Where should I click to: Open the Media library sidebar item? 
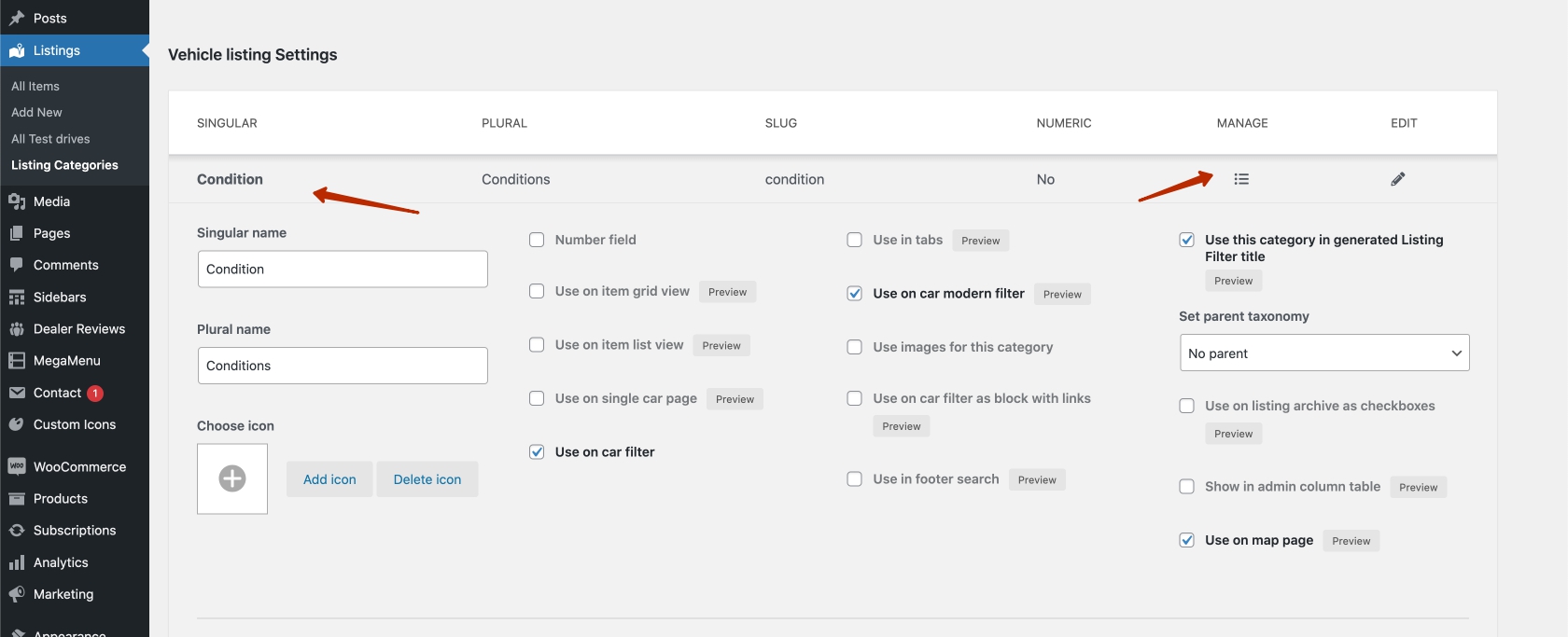(51, 201)
